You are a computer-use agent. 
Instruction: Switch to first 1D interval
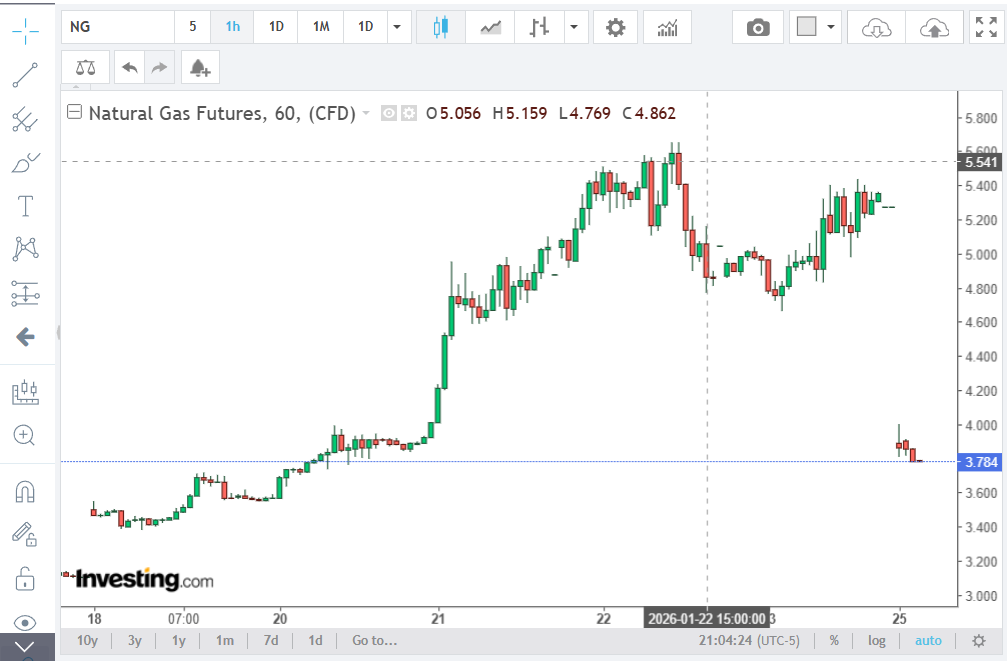[276, 27]
